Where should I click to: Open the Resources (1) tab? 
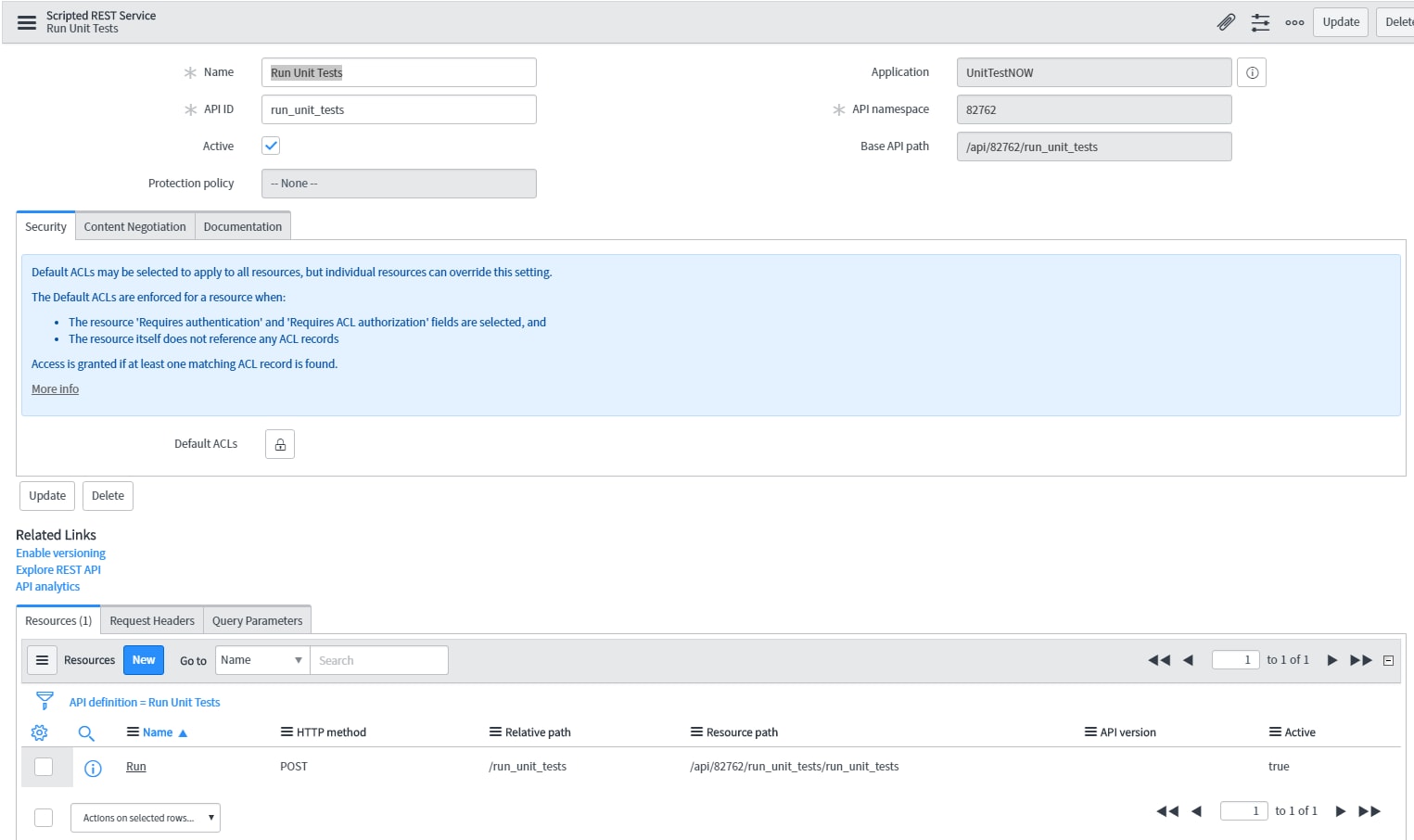point(58,620)
